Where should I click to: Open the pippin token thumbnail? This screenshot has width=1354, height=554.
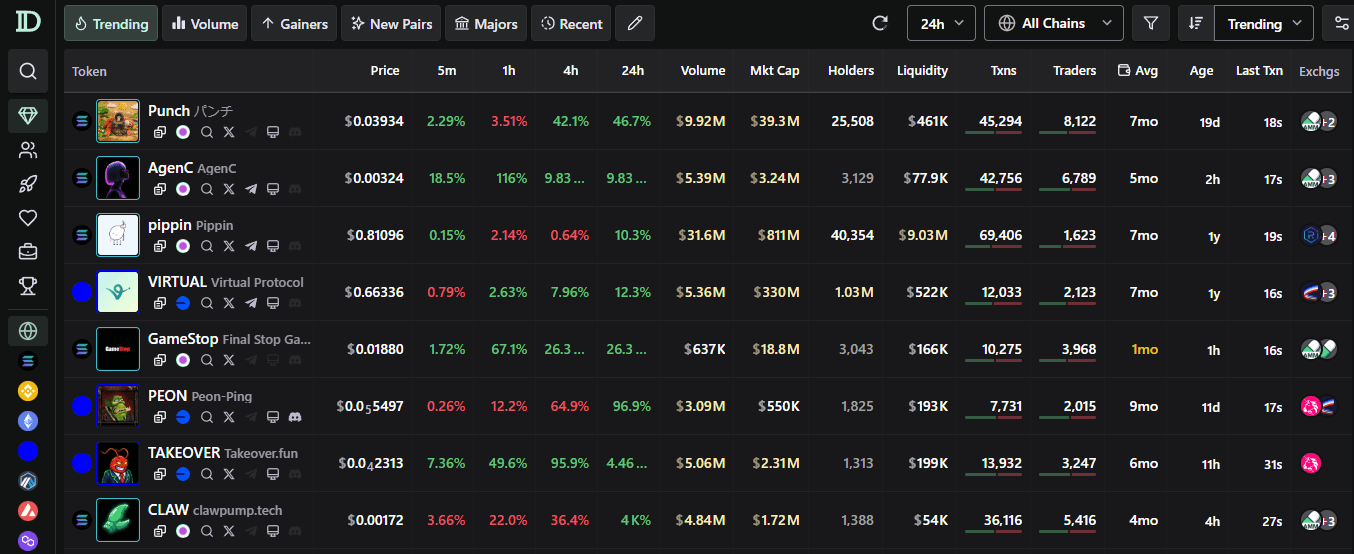[118, 235]
